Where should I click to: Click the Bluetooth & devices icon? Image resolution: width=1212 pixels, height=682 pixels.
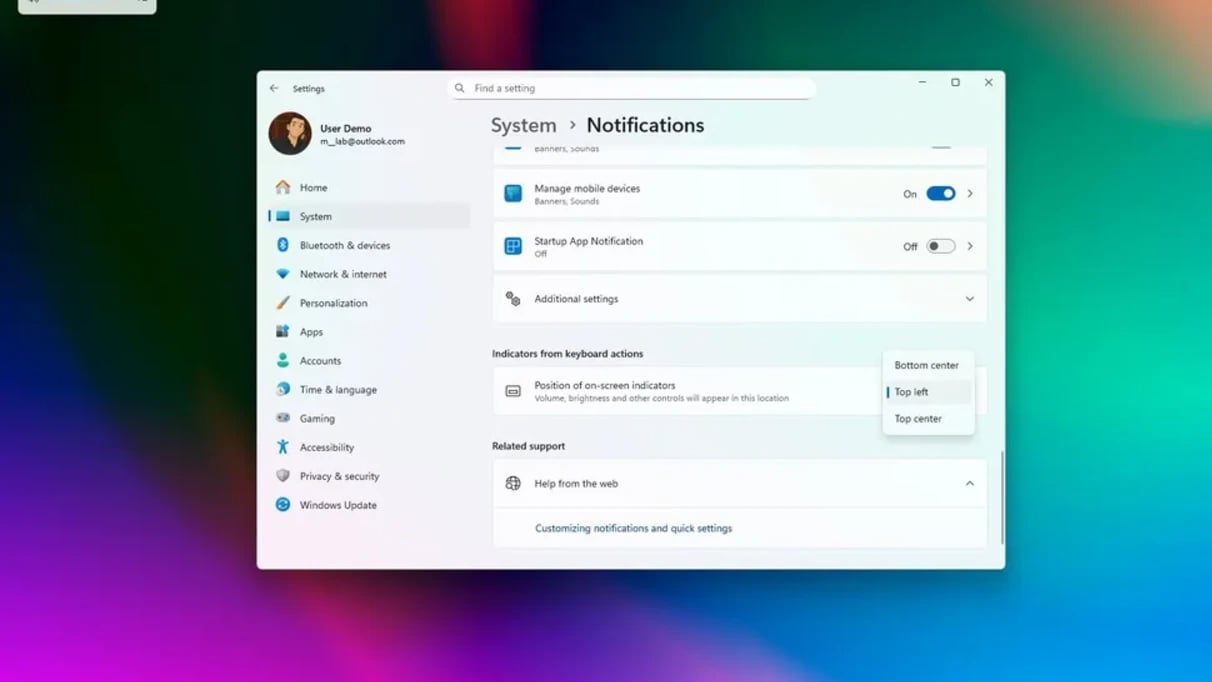(283, 245)
